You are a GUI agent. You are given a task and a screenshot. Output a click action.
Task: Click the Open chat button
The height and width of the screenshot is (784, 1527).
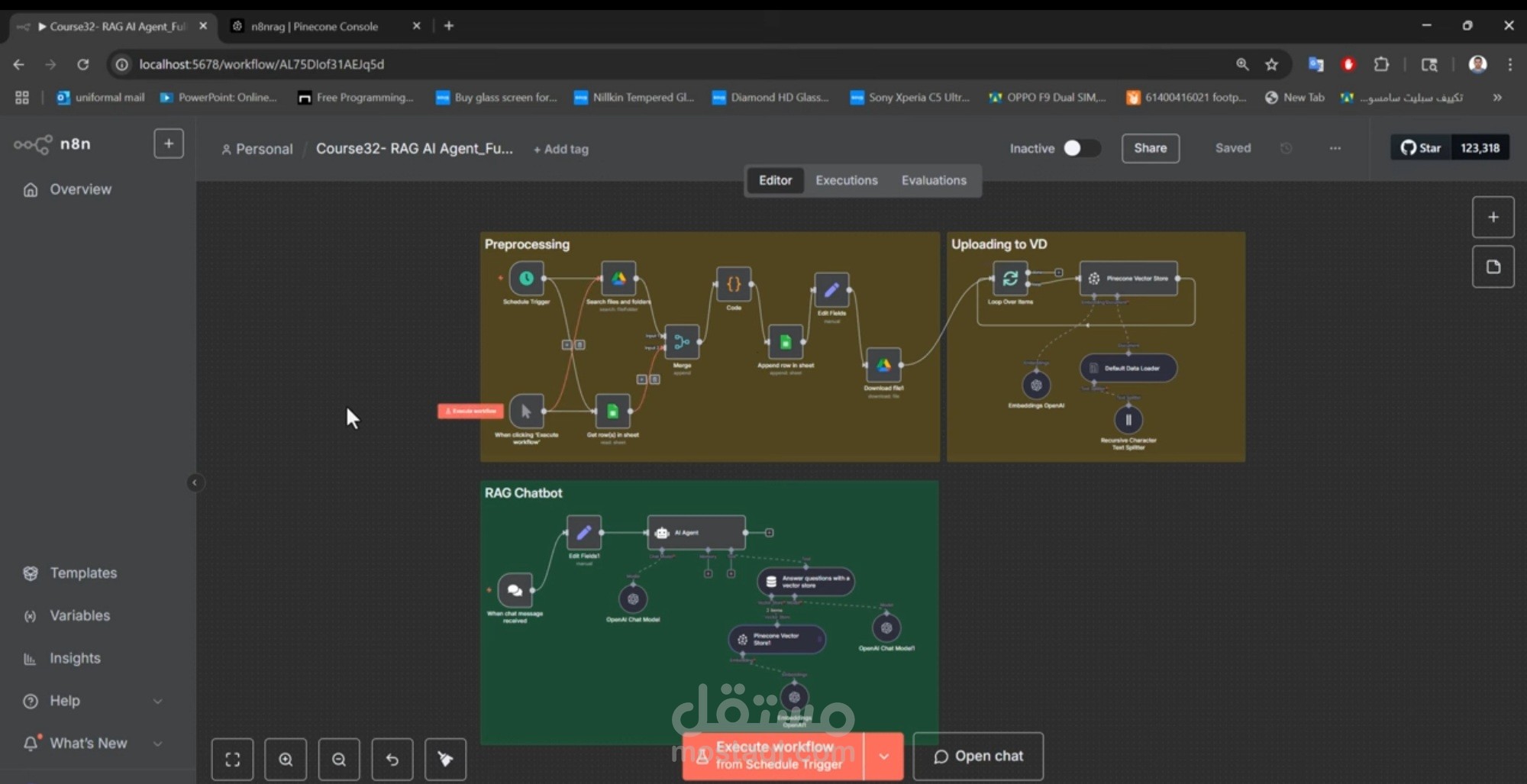point(978,756)
